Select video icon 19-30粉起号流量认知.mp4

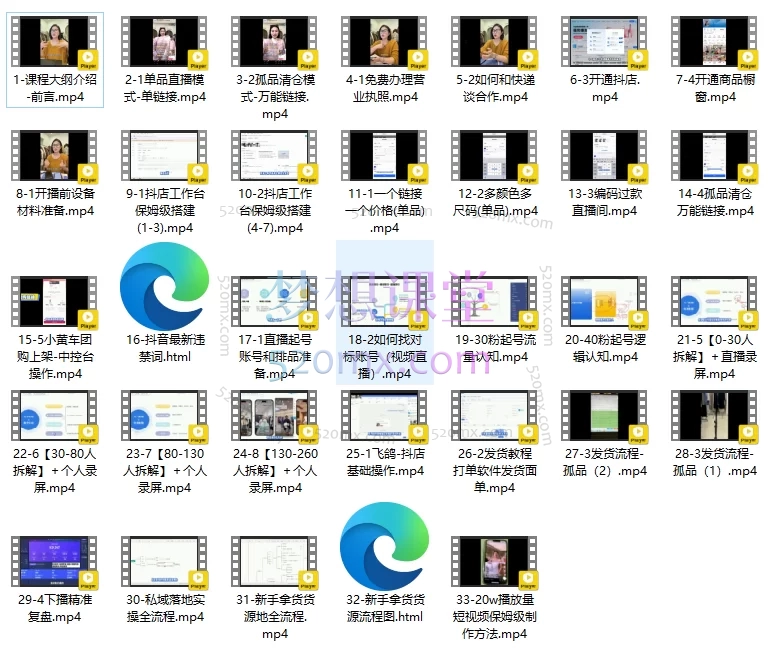click(494, 302)
